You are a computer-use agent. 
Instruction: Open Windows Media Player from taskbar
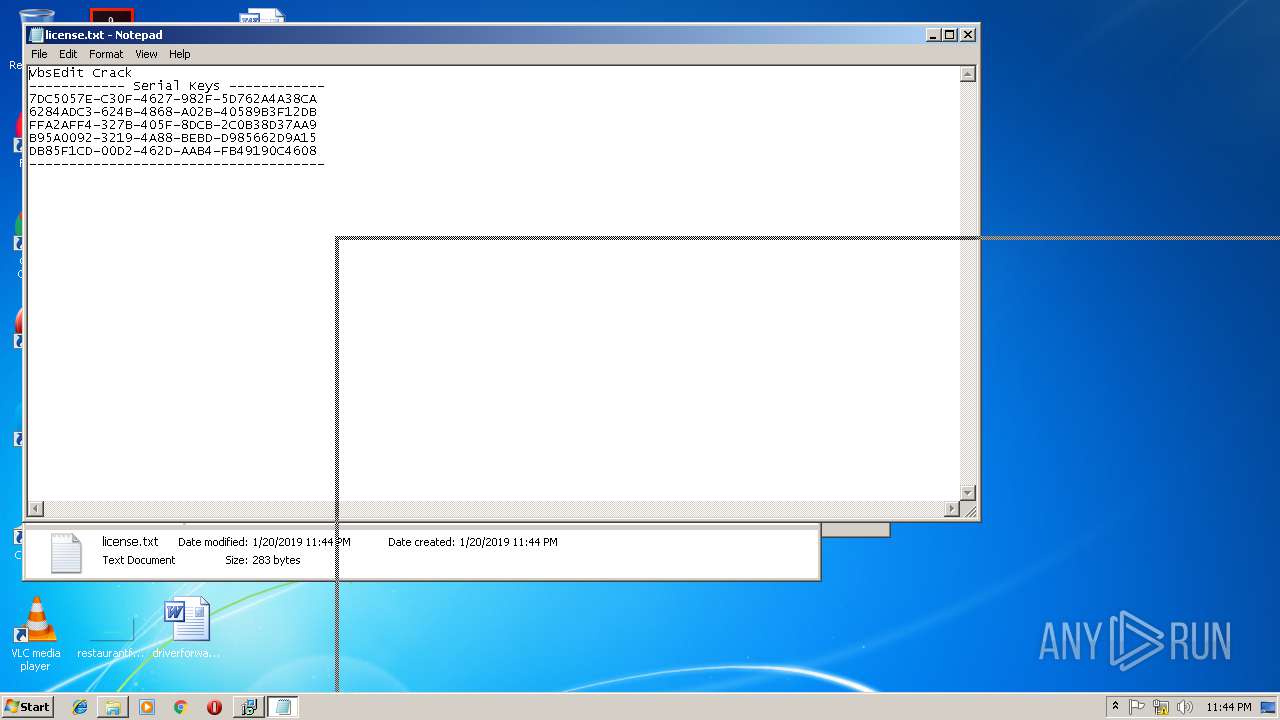pos(147,707)
